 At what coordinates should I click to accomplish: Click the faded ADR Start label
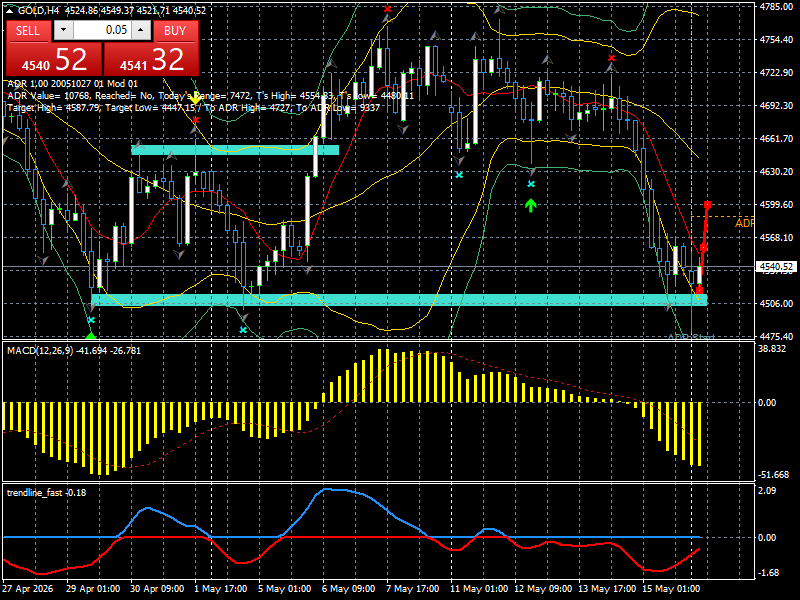click(x=691, y=337)
